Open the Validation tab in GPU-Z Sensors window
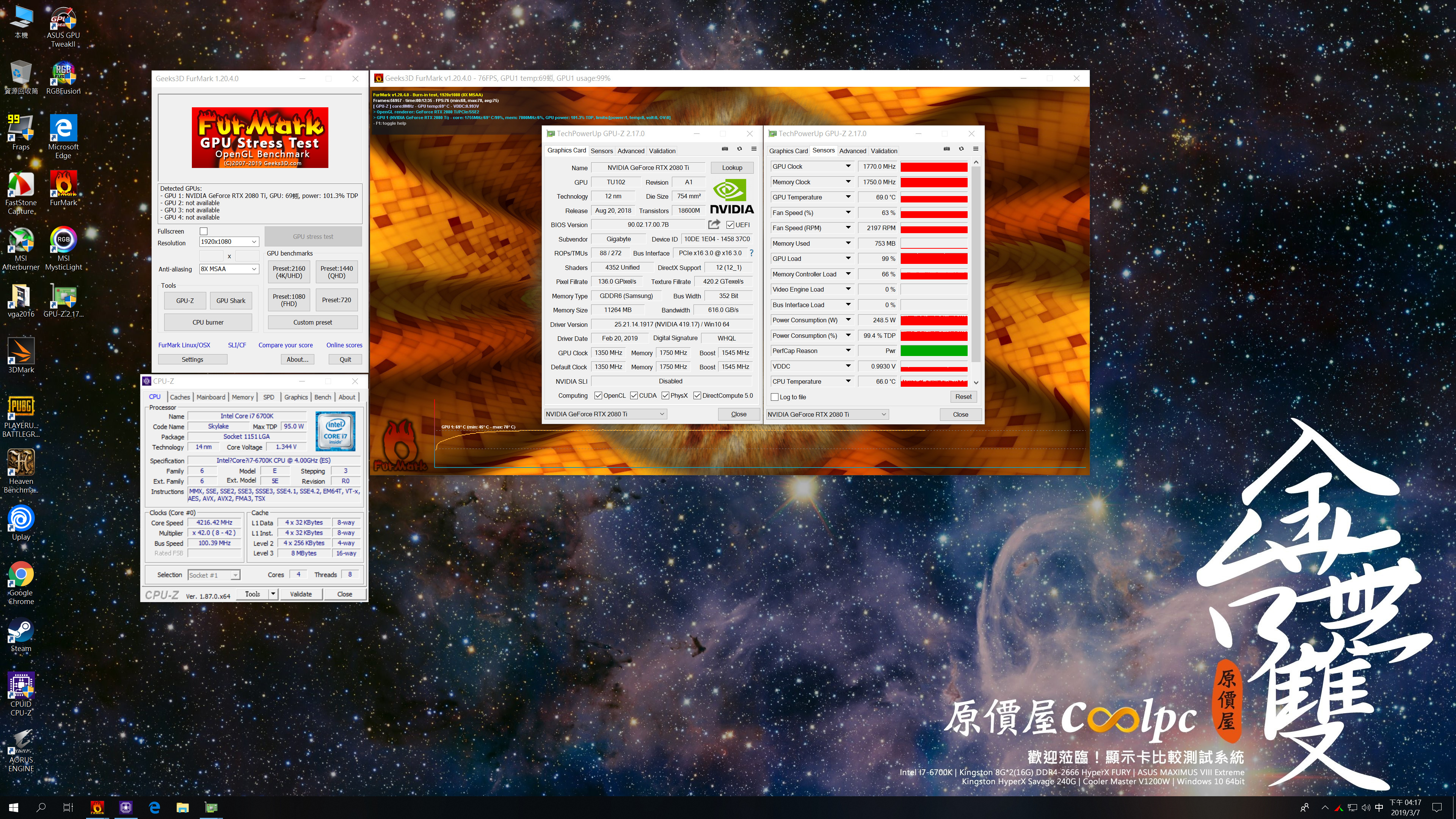Viewport: 1456px width, 819px height. click(x=883, y=151)
